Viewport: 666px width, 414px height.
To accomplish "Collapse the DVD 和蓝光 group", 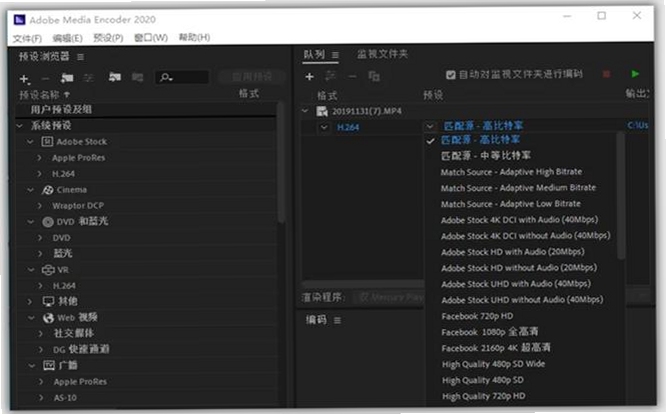I will coord(31,222).
